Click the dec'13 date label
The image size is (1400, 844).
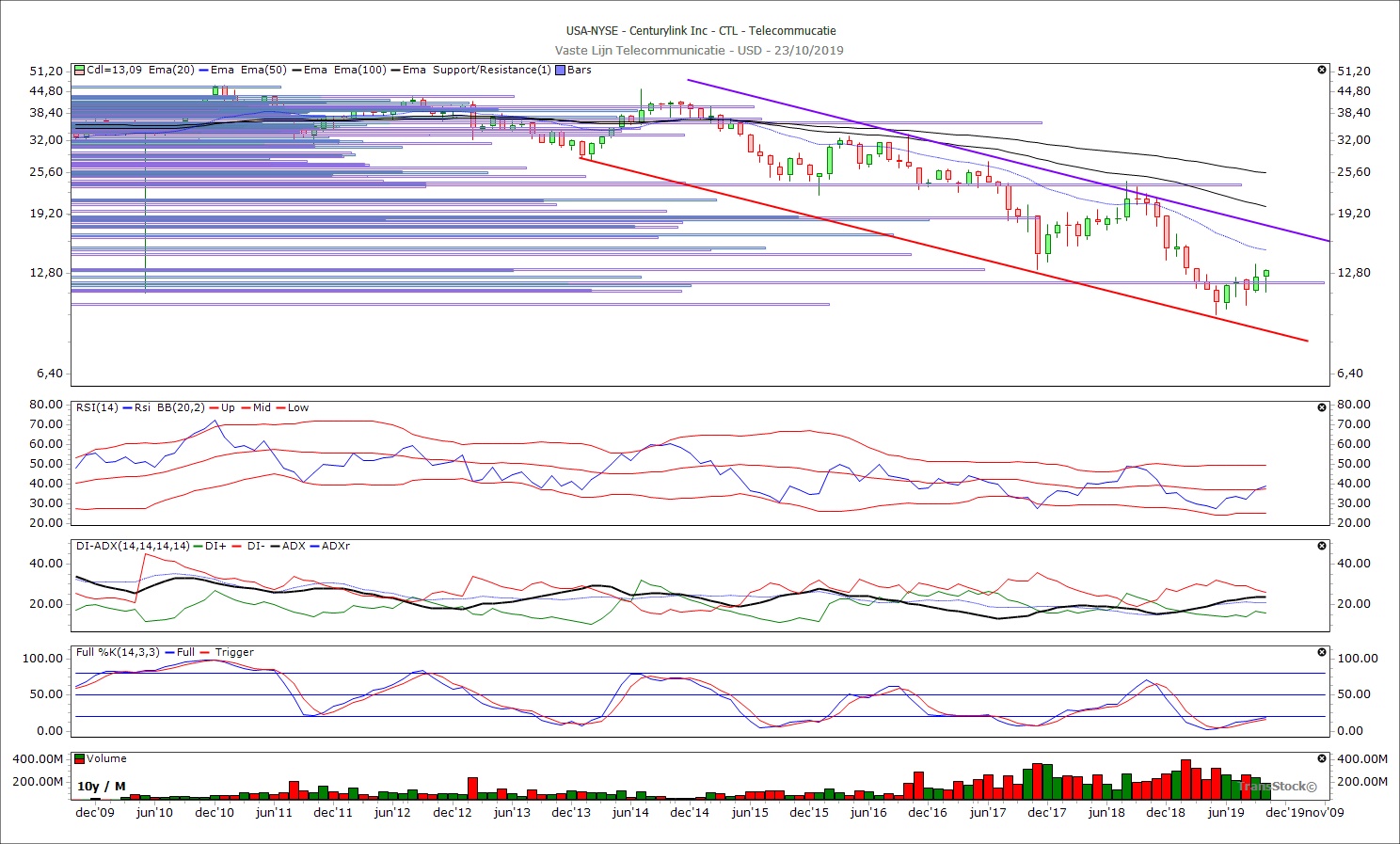coord(571,813)
